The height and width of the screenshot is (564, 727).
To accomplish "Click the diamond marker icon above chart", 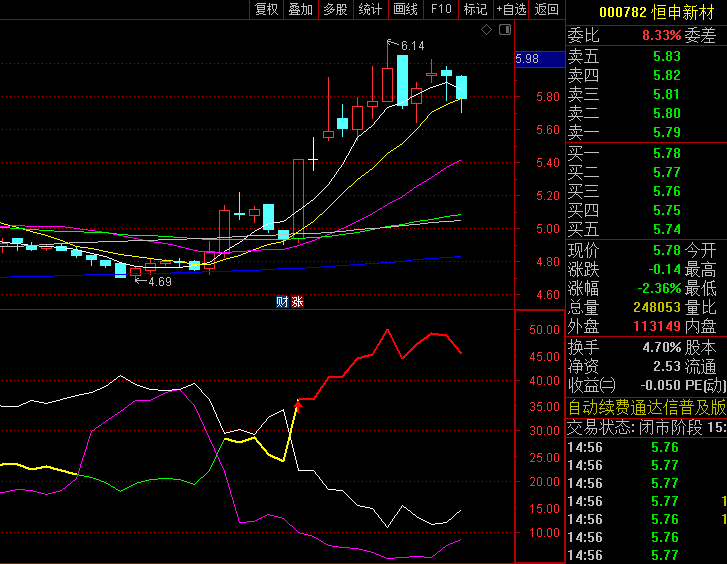I will (x=486, y=30).
